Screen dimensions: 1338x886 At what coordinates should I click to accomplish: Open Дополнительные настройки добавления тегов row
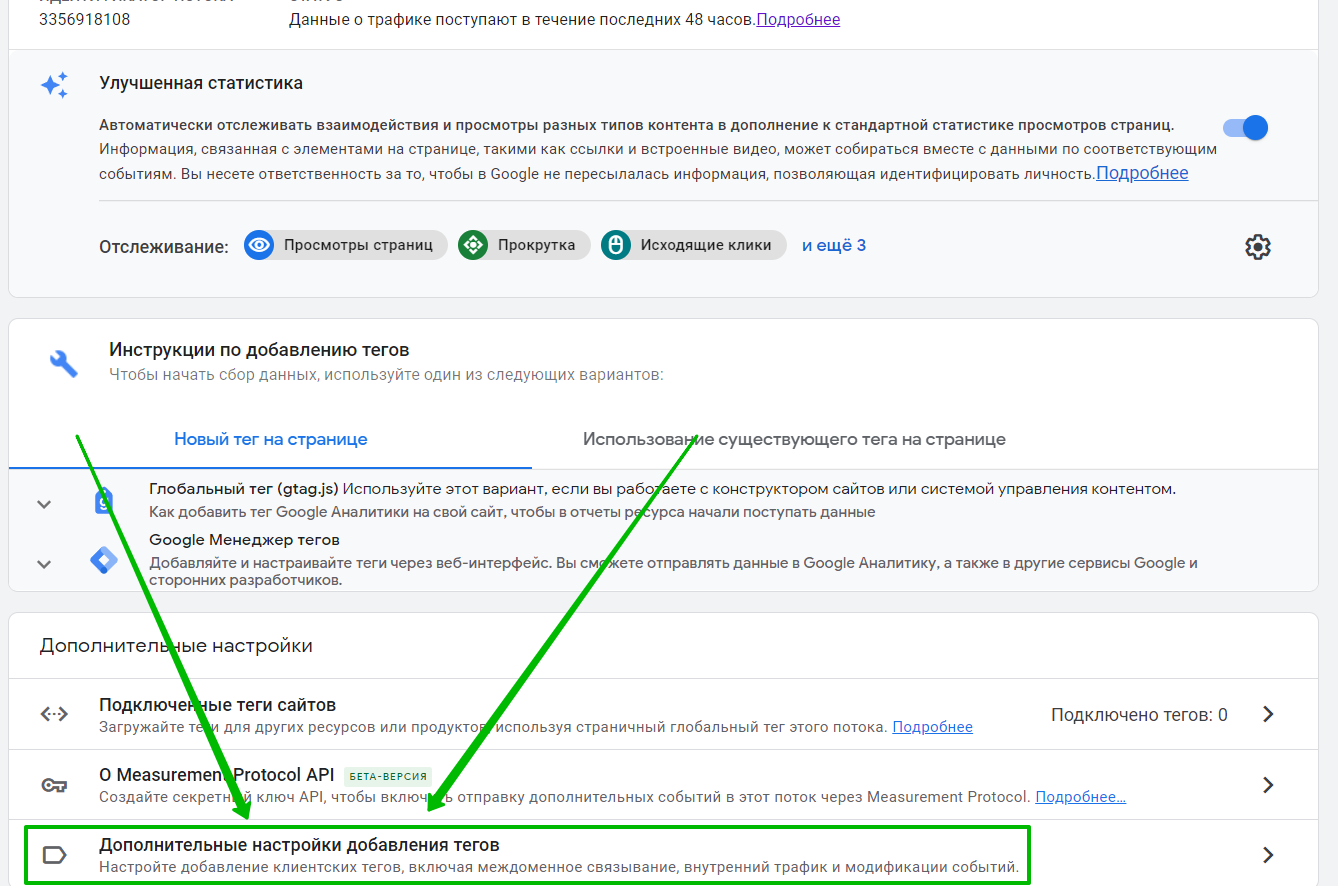point(663,855)
